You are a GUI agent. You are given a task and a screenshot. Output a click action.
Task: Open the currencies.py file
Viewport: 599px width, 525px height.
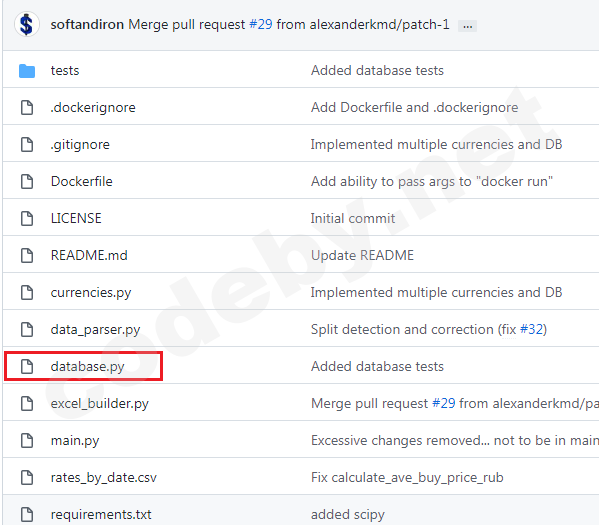[x=91, y=293]
